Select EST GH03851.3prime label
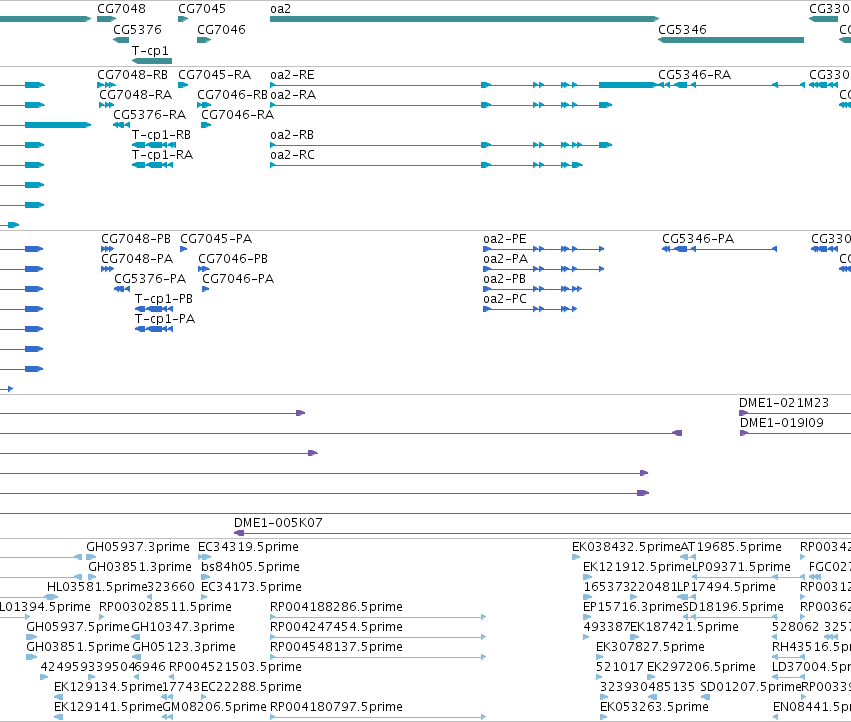Viewport: 851px width, 722px height. pos(140,567)
